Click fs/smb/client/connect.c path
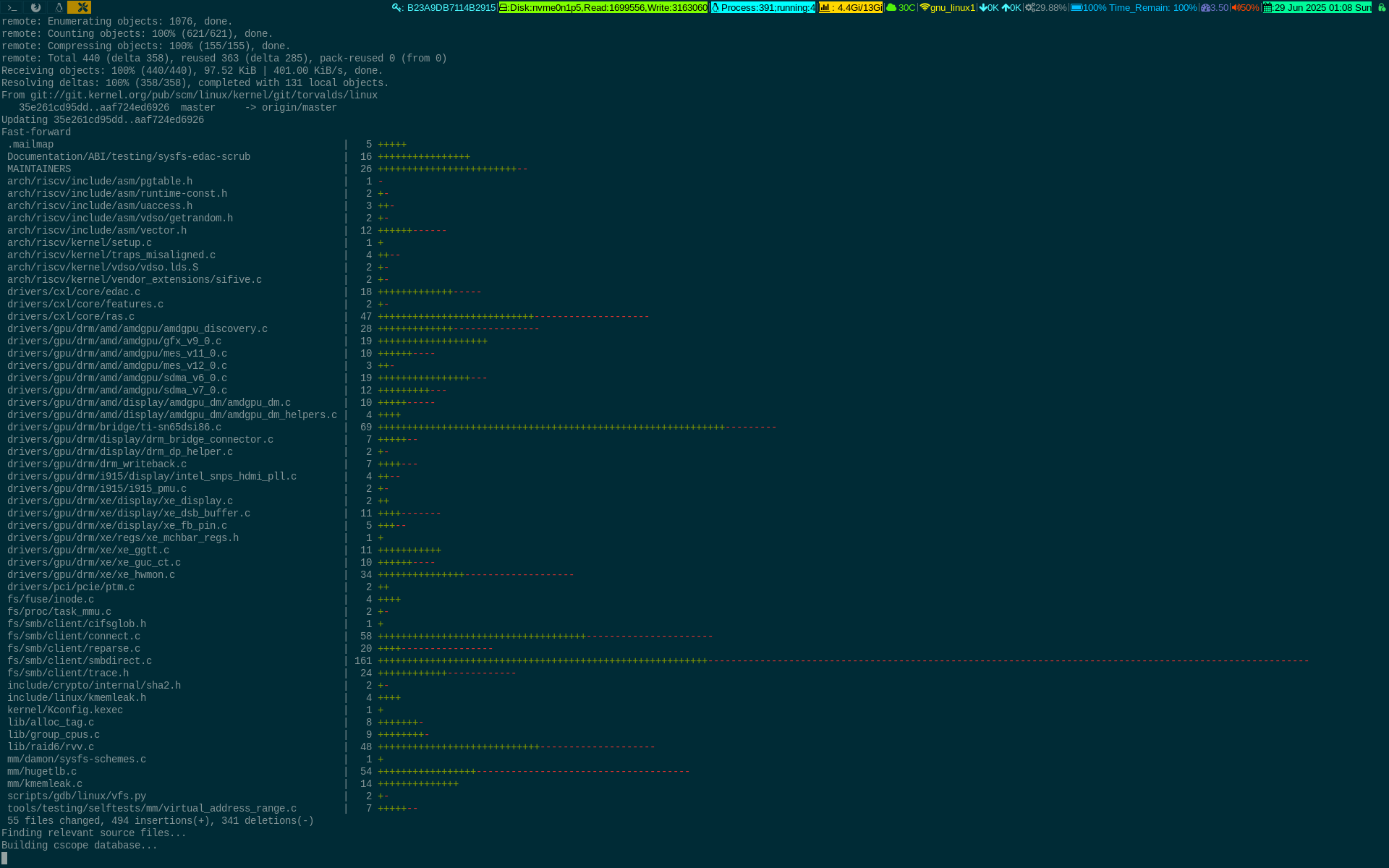The width and height of the screenshot is (1389, 868). coord(74,637)
